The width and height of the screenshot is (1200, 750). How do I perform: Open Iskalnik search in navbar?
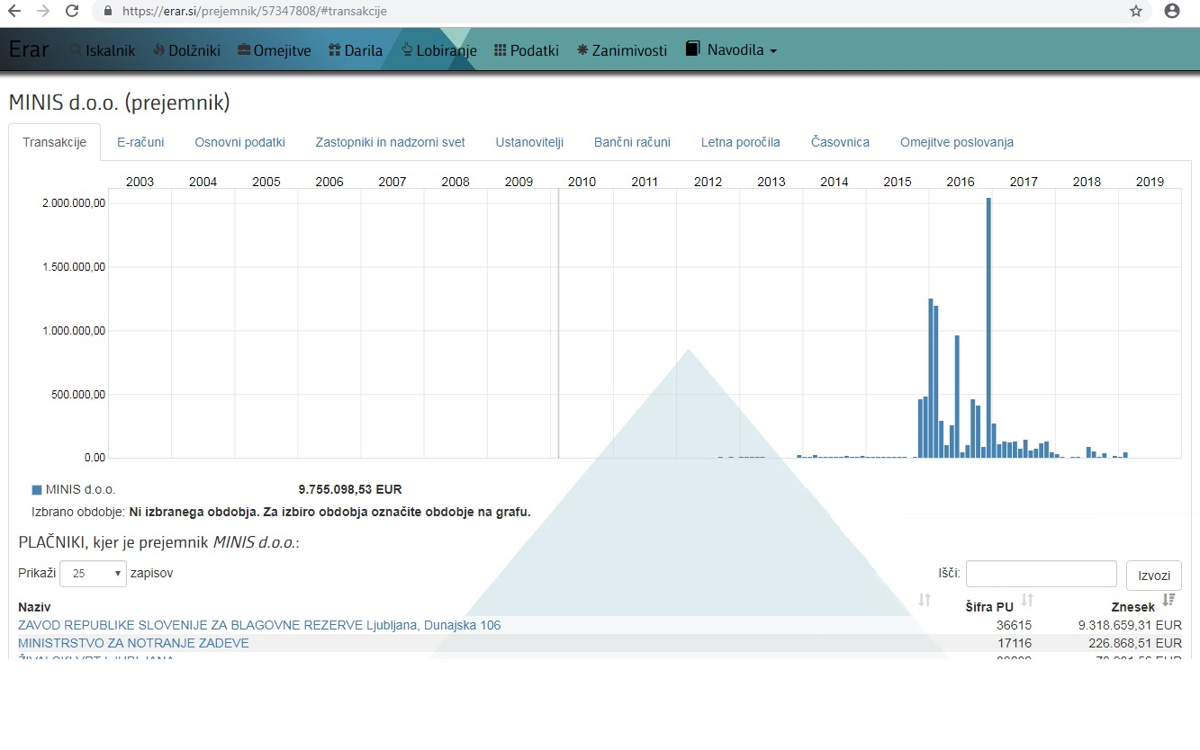coord(103,50)
